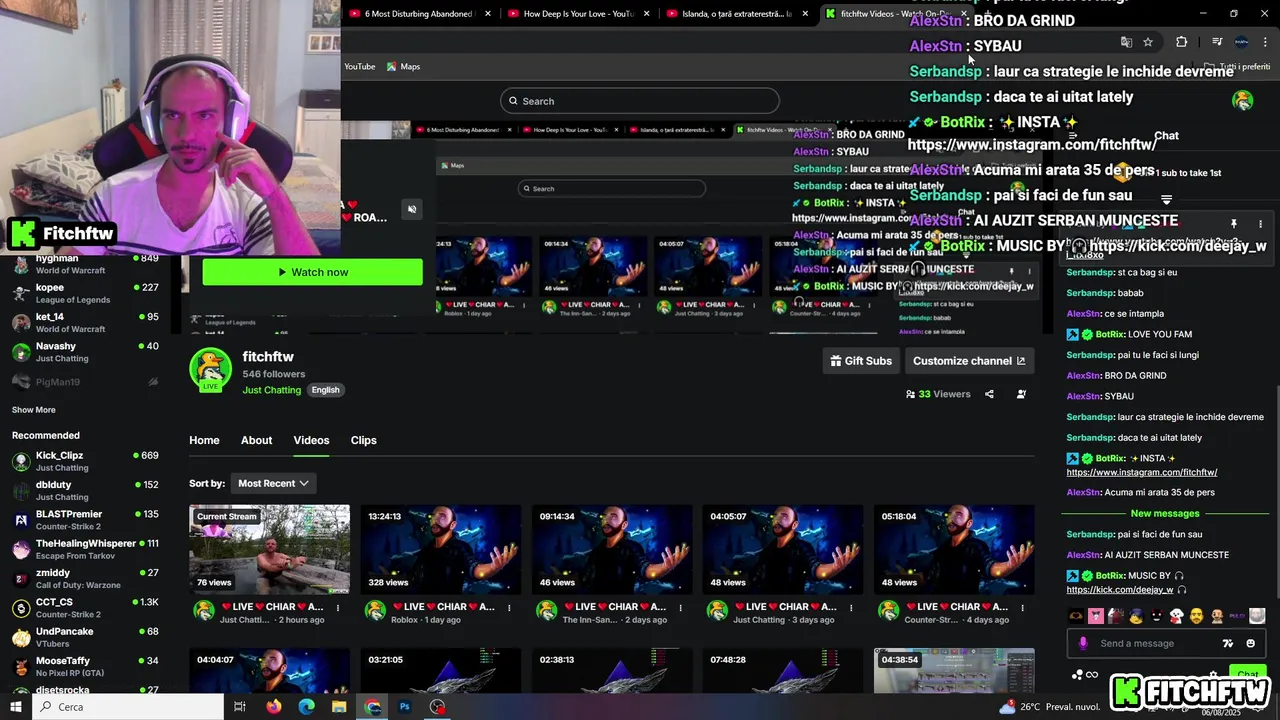Unmute the preview player speaker icon
This screenshot has width=1280, height=720.
click(x=411, y=209)
